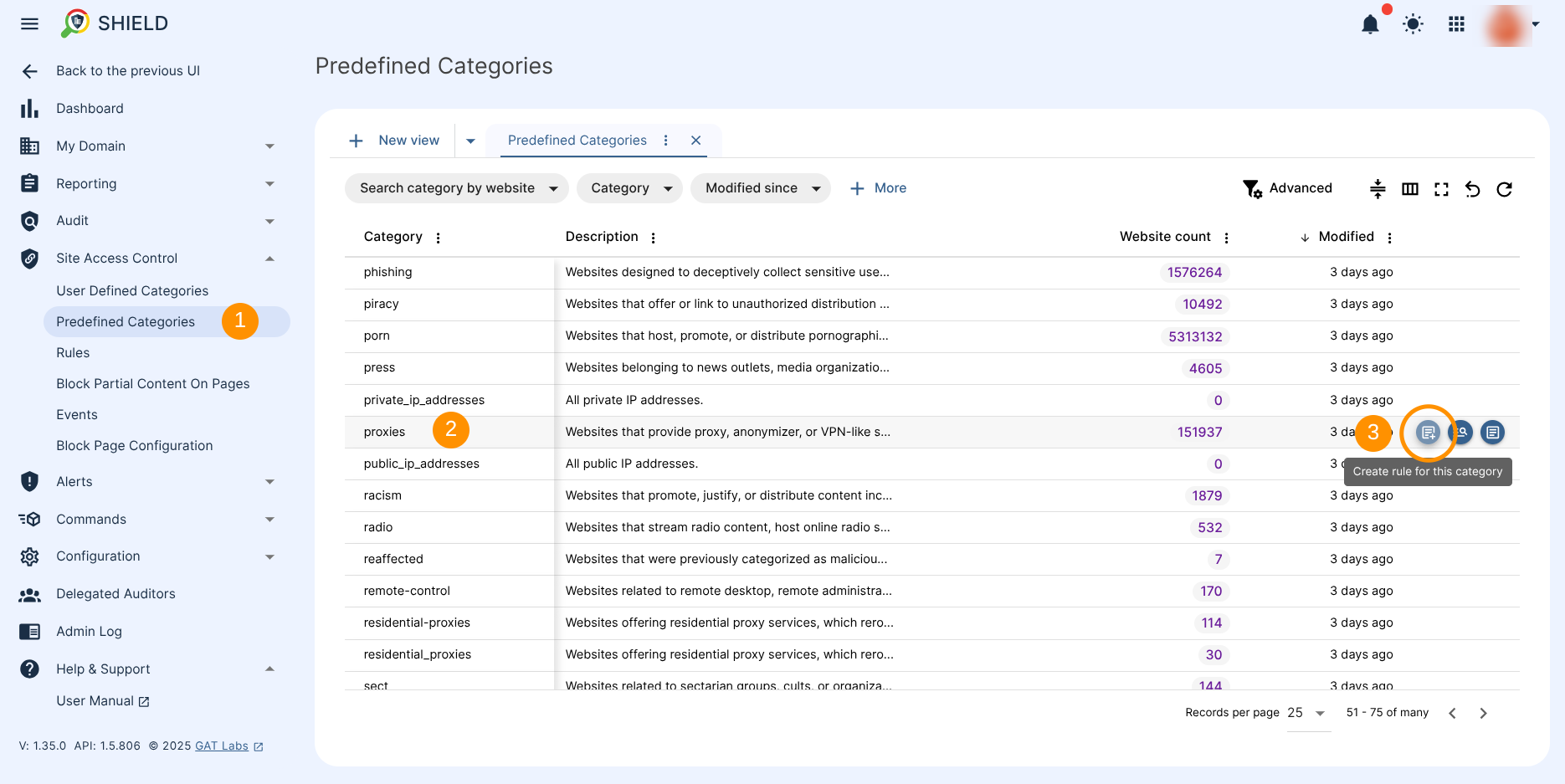Open the apps grid launcher

click(x=1456, y=24)
